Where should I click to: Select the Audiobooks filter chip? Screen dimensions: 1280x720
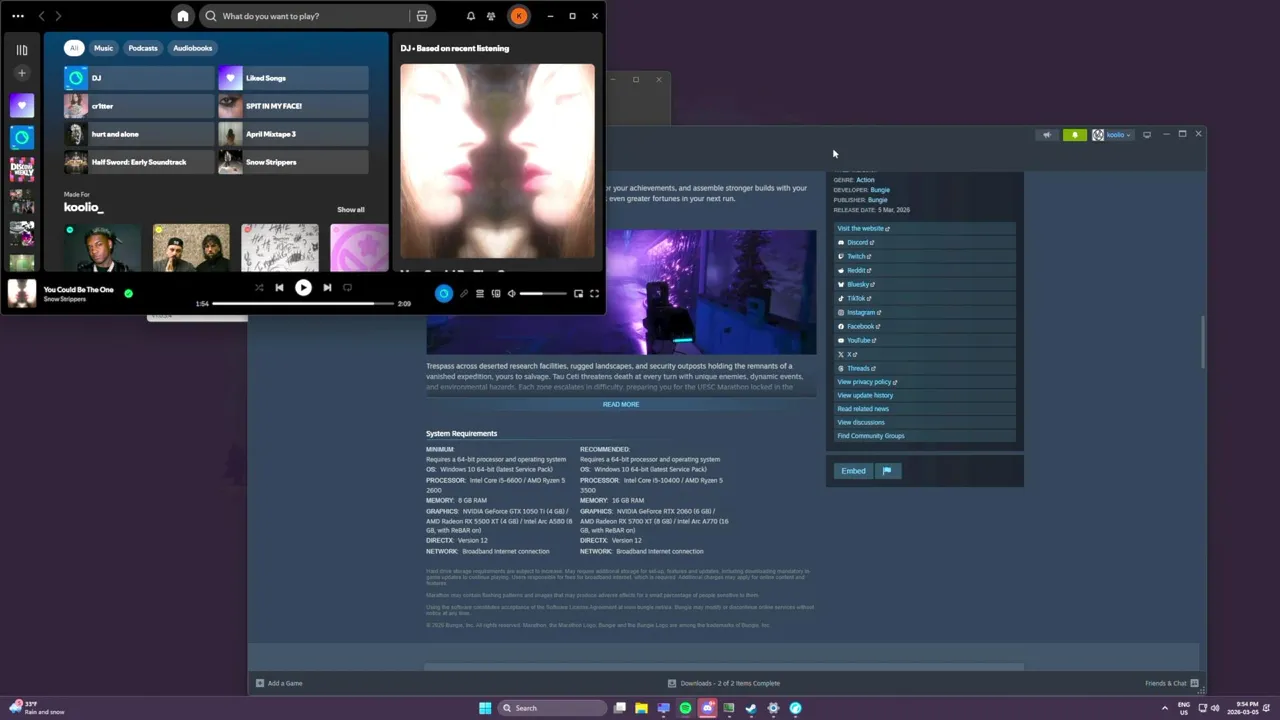tap(192, 48)
